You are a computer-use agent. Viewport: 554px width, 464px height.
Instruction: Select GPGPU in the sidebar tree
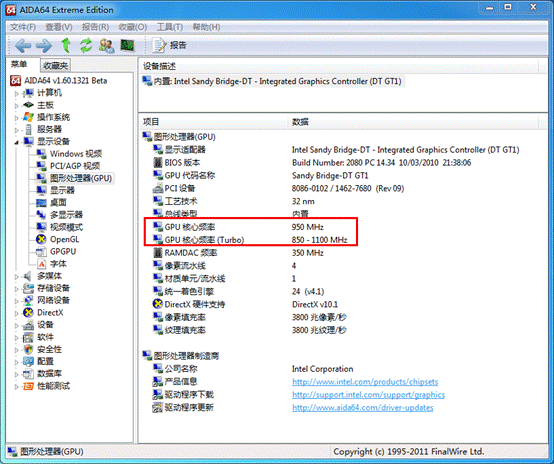tap(63, 252)
